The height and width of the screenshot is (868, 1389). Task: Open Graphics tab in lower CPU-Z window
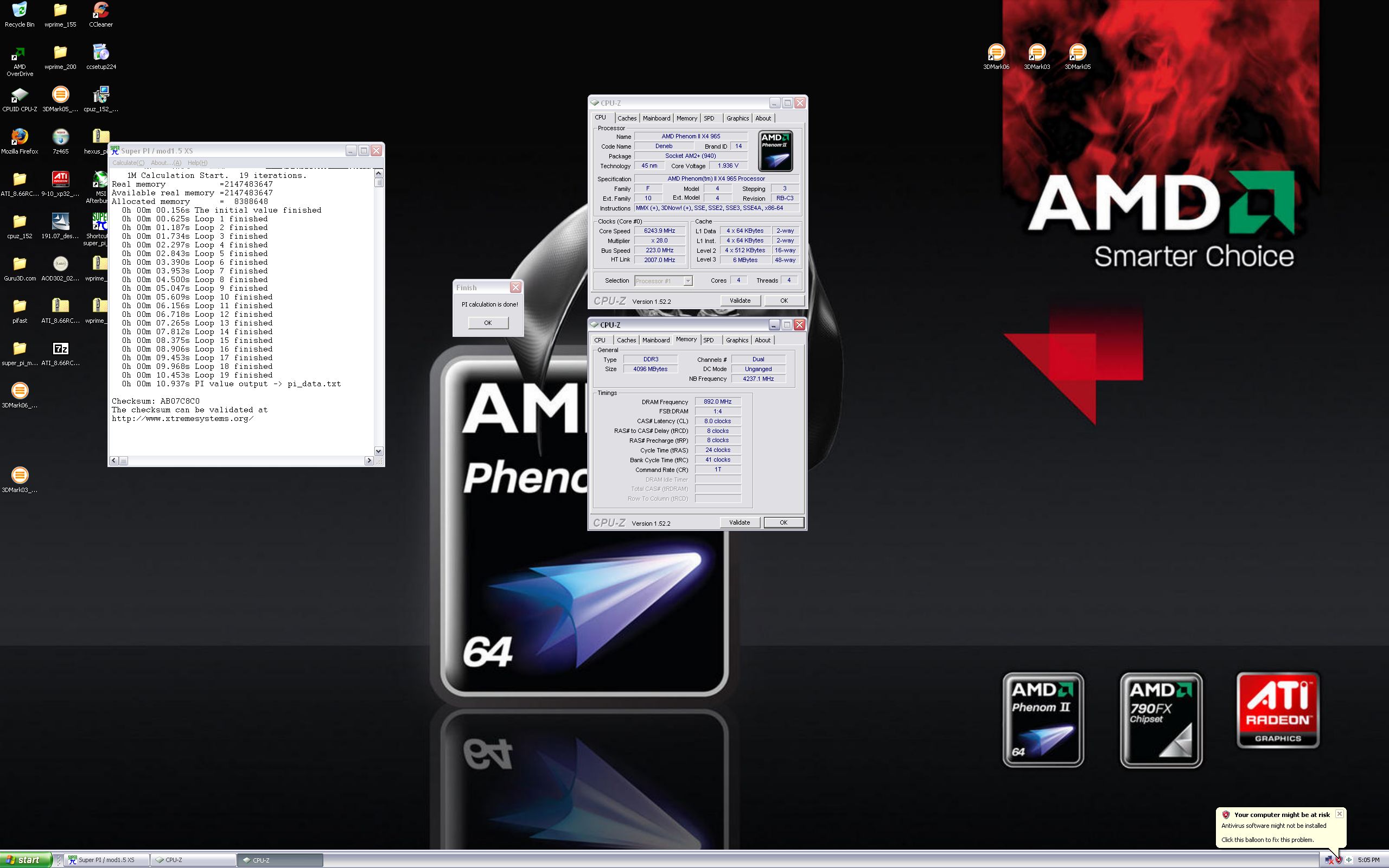[x=737, y=340]
